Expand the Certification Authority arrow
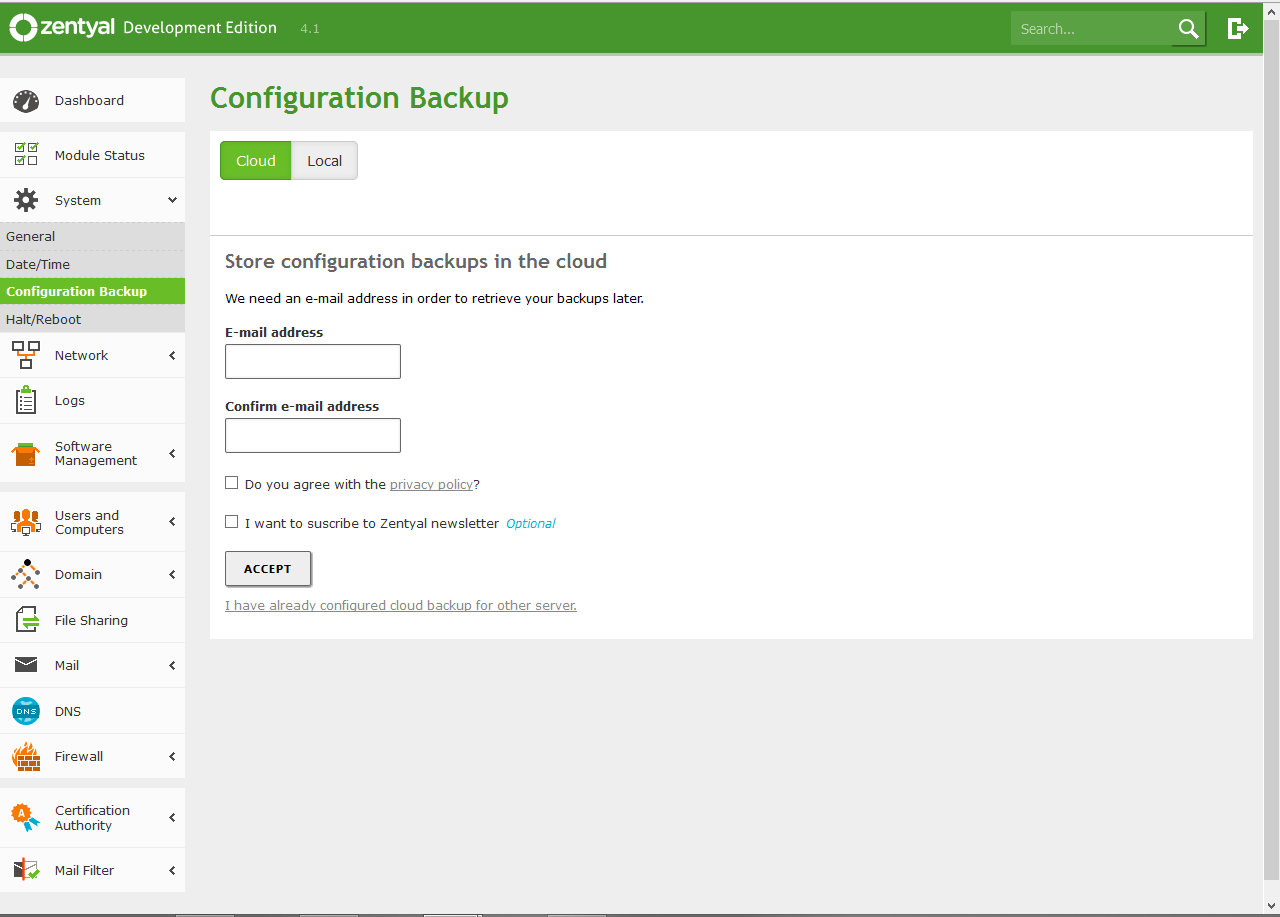Viewport: 1280px width, 917px height. coord(172,818)
